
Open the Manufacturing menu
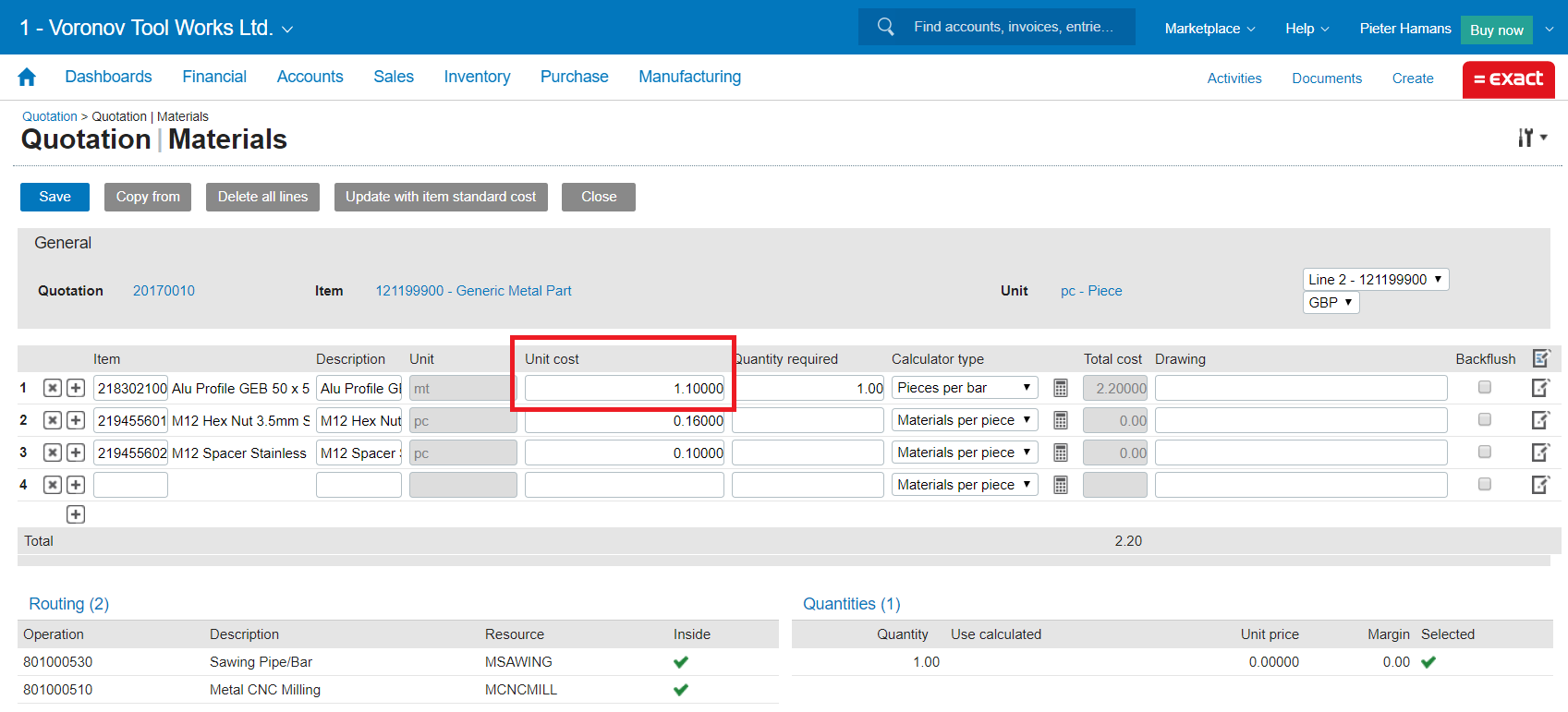689,78
